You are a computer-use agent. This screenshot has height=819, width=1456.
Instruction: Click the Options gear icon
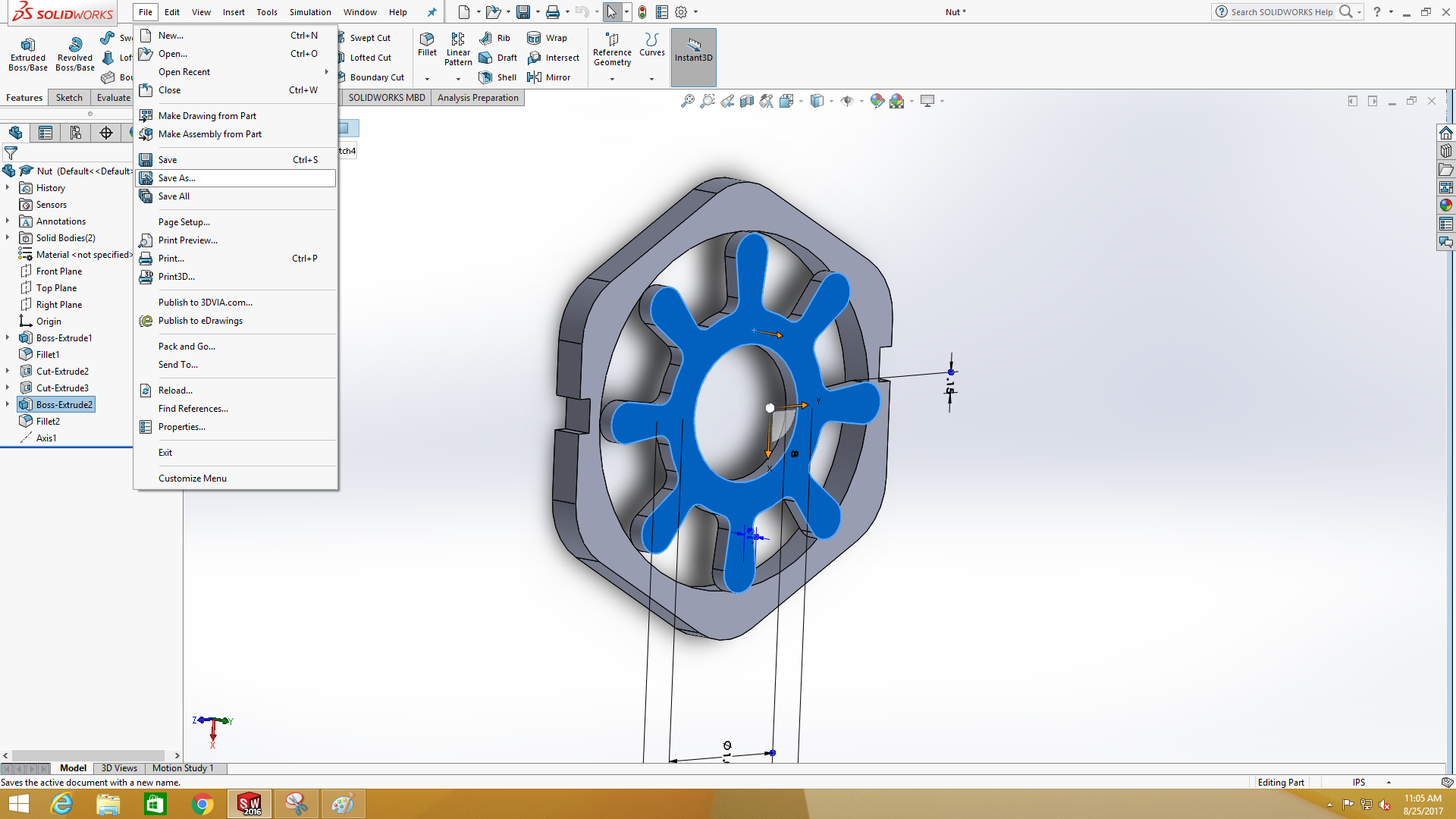click(681, 12)
